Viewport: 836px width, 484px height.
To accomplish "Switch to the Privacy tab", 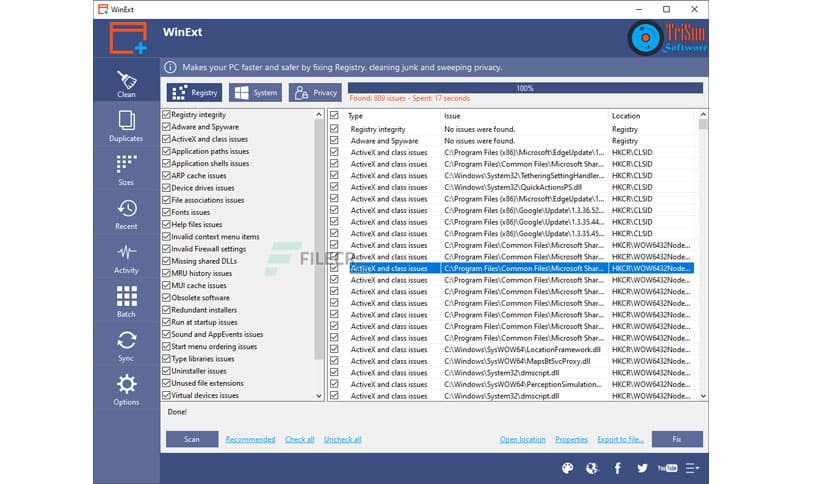I will pos(316,92).
